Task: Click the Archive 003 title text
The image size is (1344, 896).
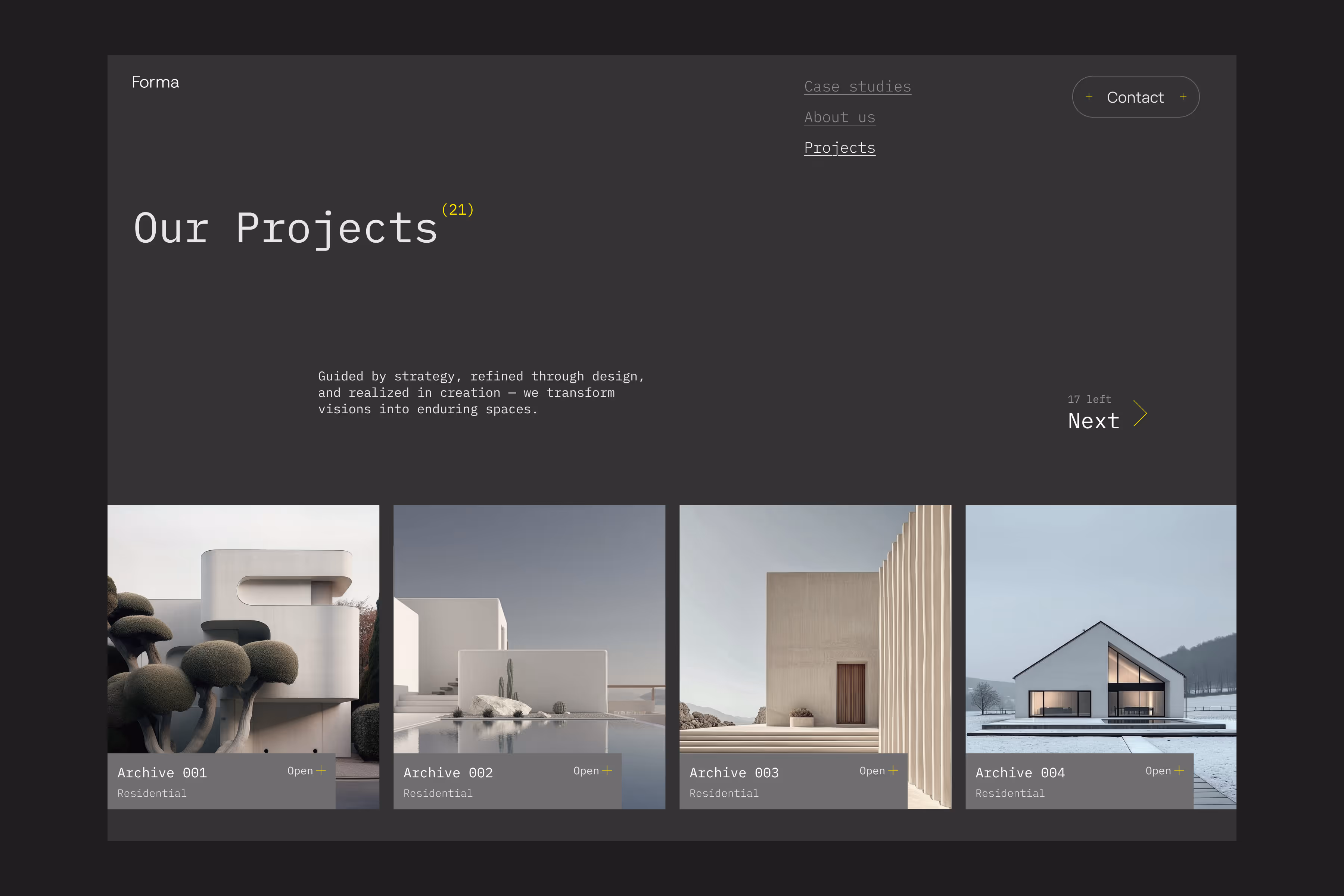Action: coord(734,772)
